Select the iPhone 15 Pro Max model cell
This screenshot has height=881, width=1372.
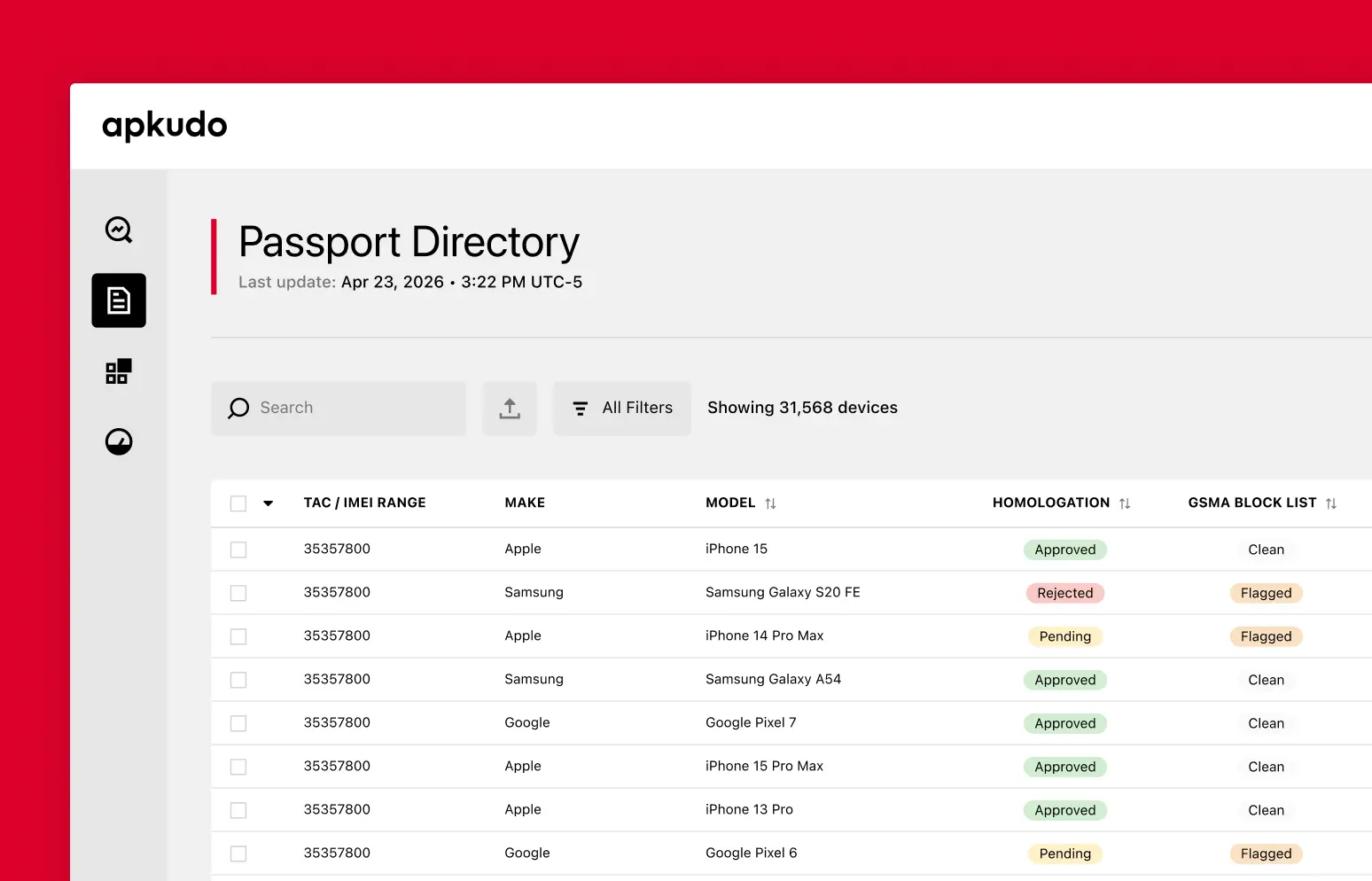764,766
